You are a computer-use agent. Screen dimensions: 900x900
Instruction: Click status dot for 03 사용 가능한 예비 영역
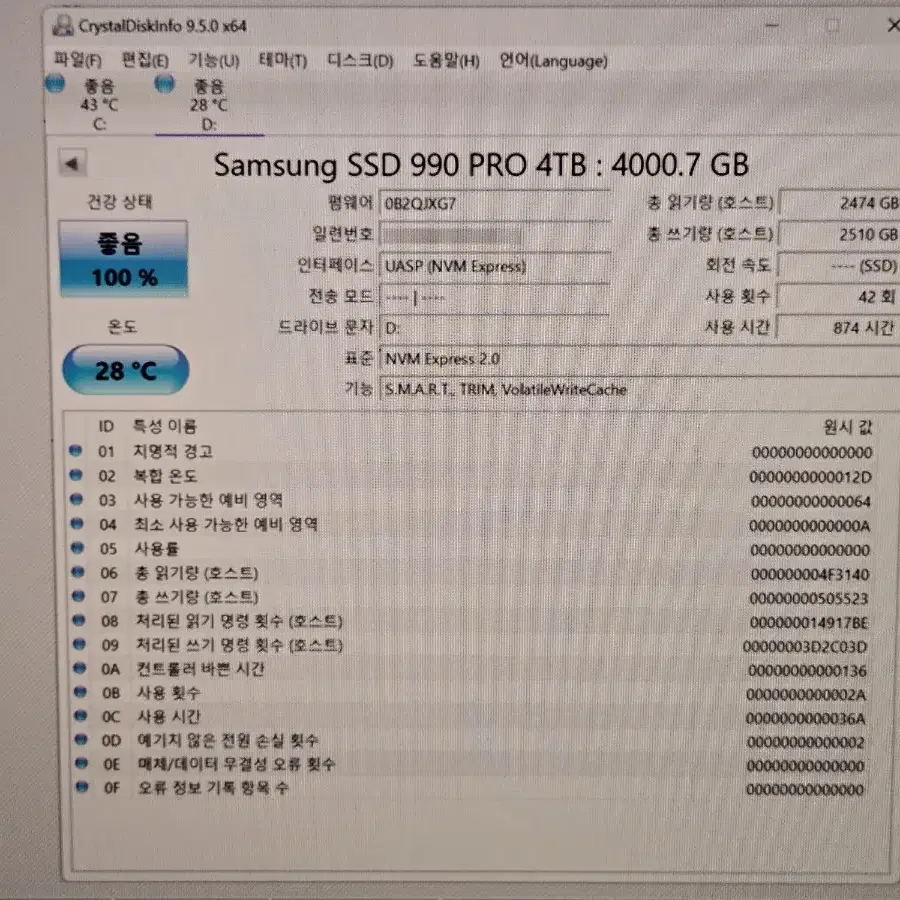[x=76, y=499]
